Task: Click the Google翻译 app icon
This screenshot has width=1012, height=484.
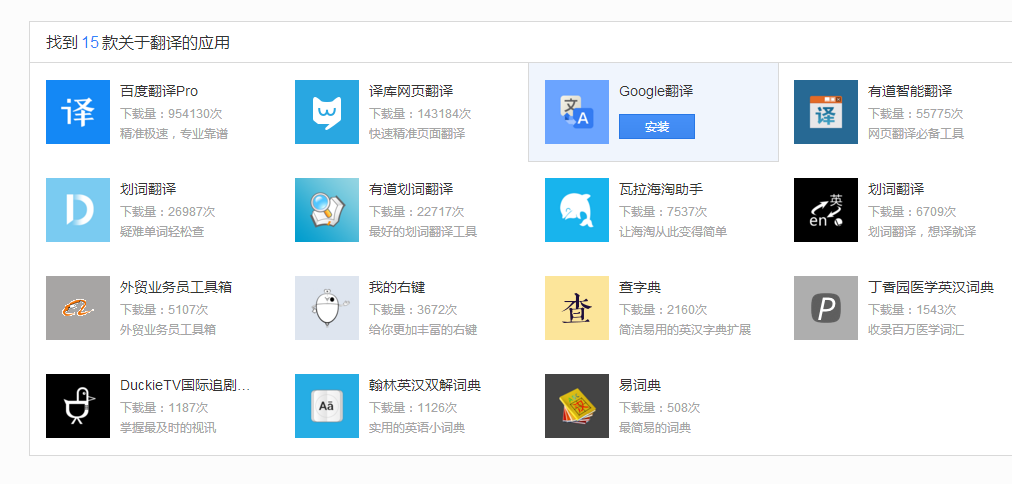Action: point(577,112)
